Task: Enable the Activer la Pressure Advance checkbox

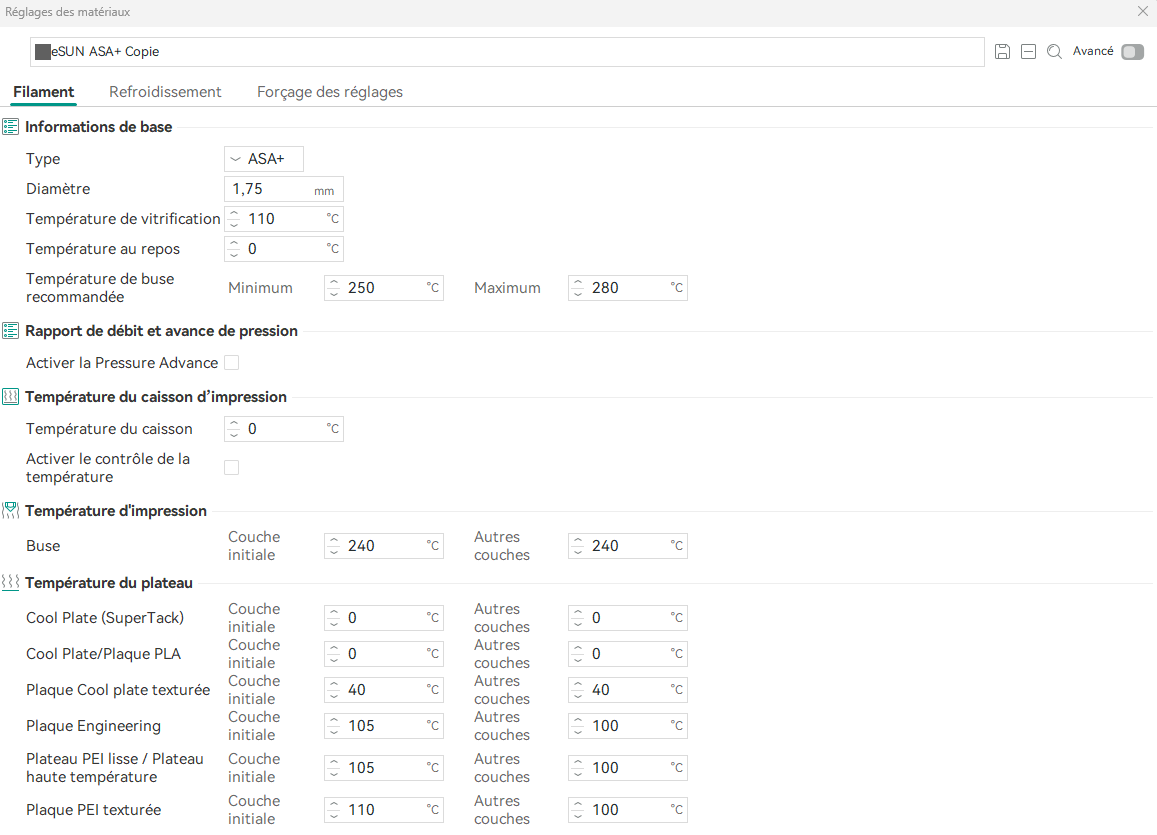Action: click(232, 363)
